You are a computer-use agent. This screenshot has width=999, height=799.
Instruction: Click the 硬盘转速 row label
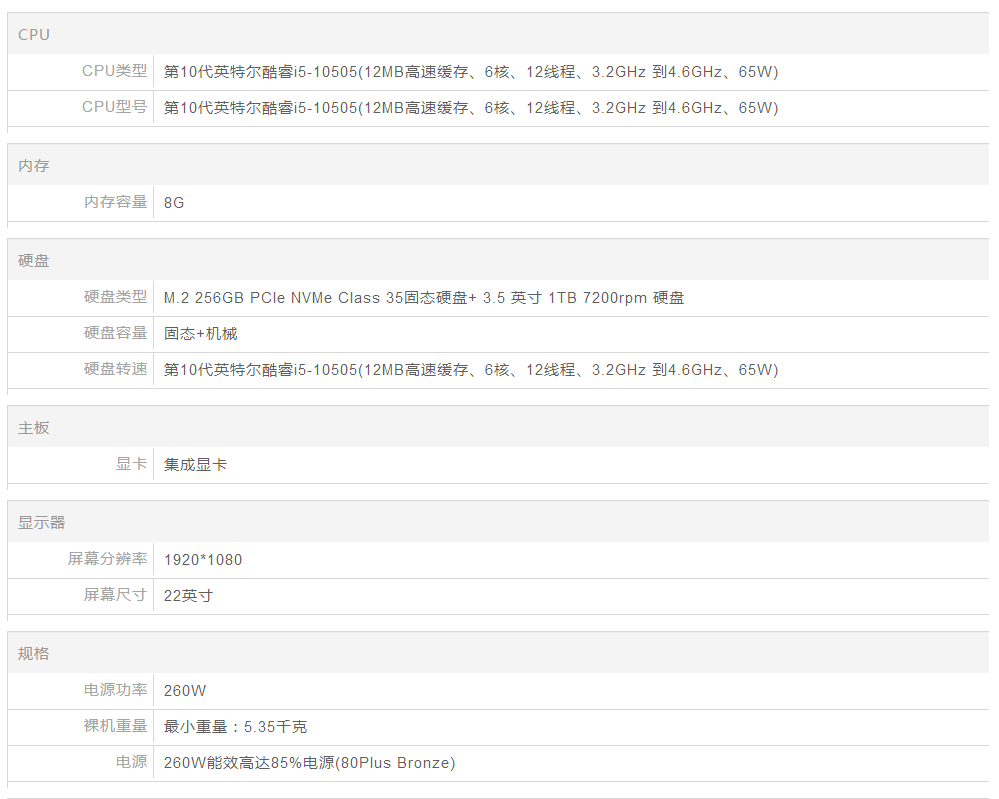[x=115, y=369]
